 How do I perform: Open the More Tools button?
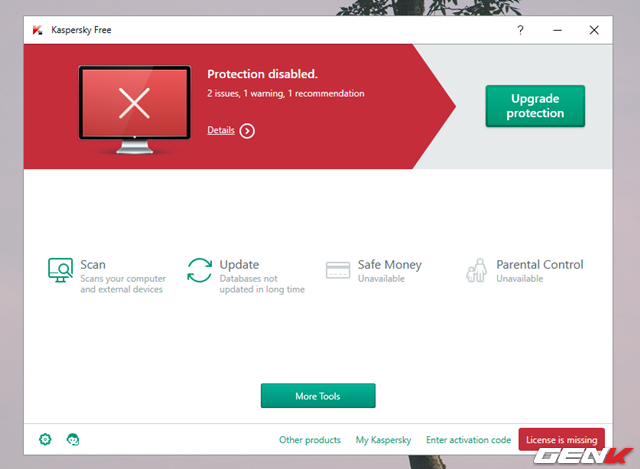pos(318,396)
